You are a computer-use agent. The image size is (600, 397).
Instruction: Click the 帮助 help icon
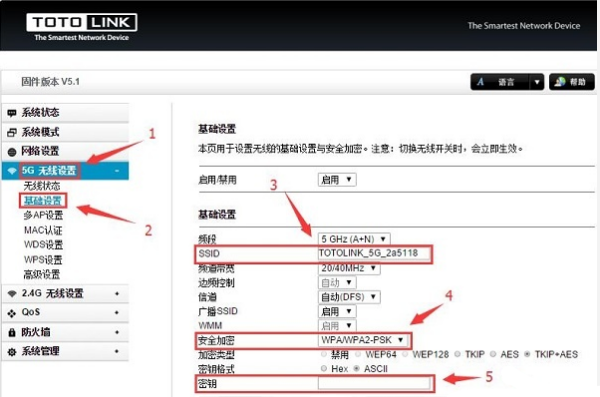pyautogui.click(x=559, y=82)
